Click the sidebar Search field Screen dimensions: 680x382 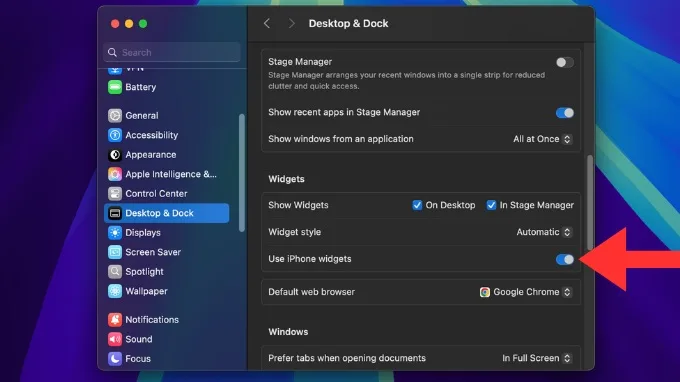pyautogui.click(x=172, y=52)
